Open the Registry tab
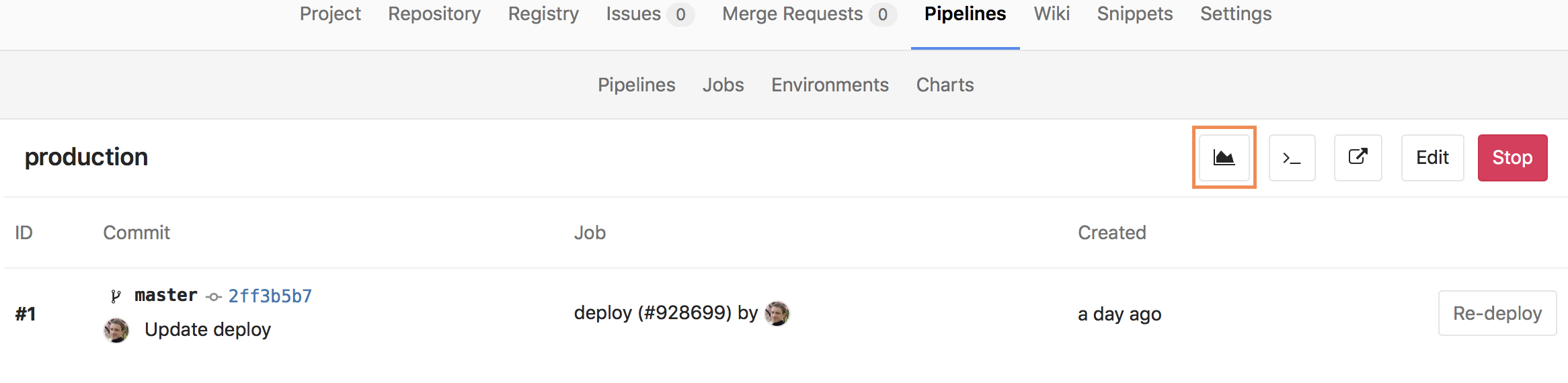Screen dimensions: 1568x383 pyautogui.click(x=543, y=14)
